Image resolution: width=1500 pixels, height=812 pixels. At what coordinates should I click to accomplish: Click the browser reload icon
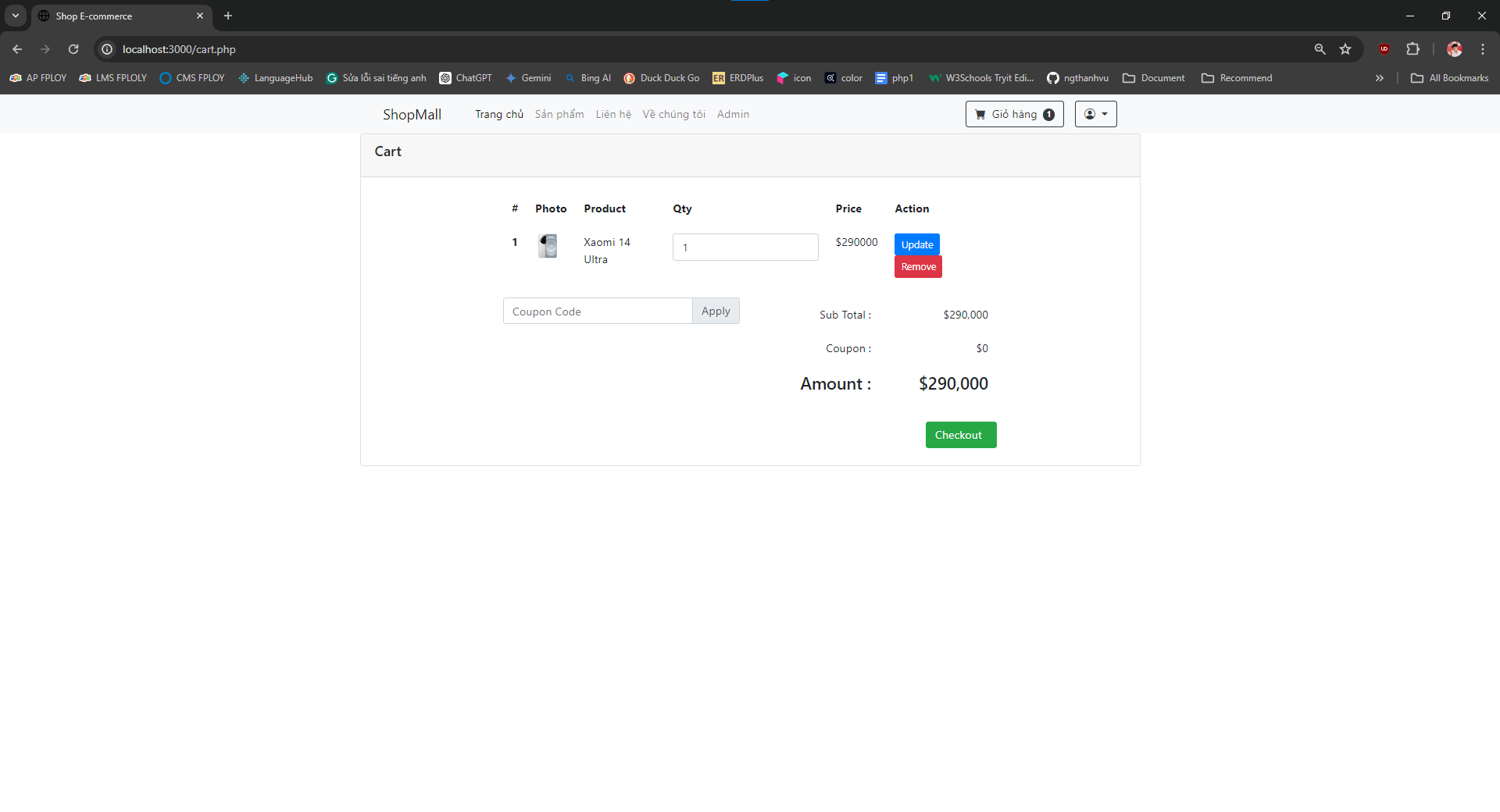(x=73, y=49)
